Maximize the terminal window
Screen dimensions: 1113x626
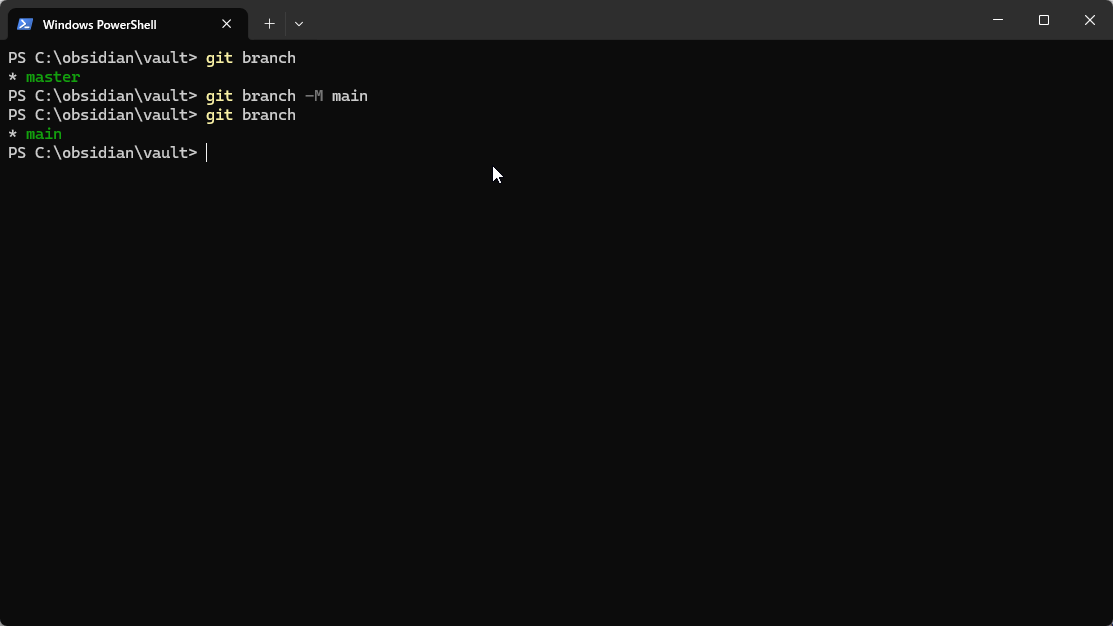(1043, 20)
